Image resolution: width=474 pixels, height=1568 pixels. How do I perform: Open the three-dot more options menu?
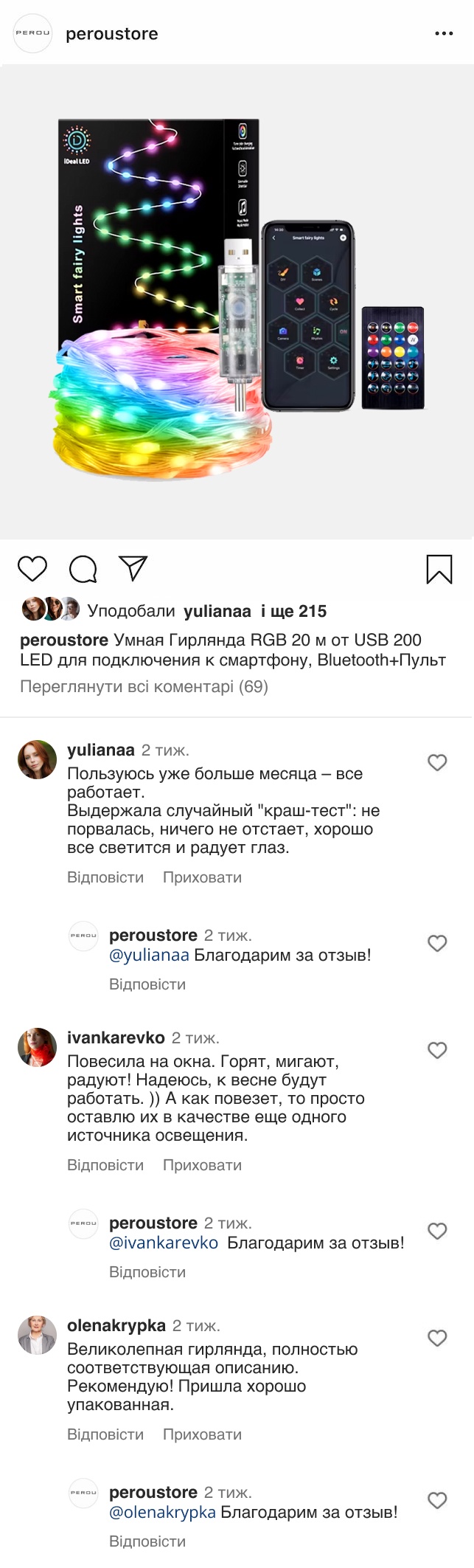(444, 34)
